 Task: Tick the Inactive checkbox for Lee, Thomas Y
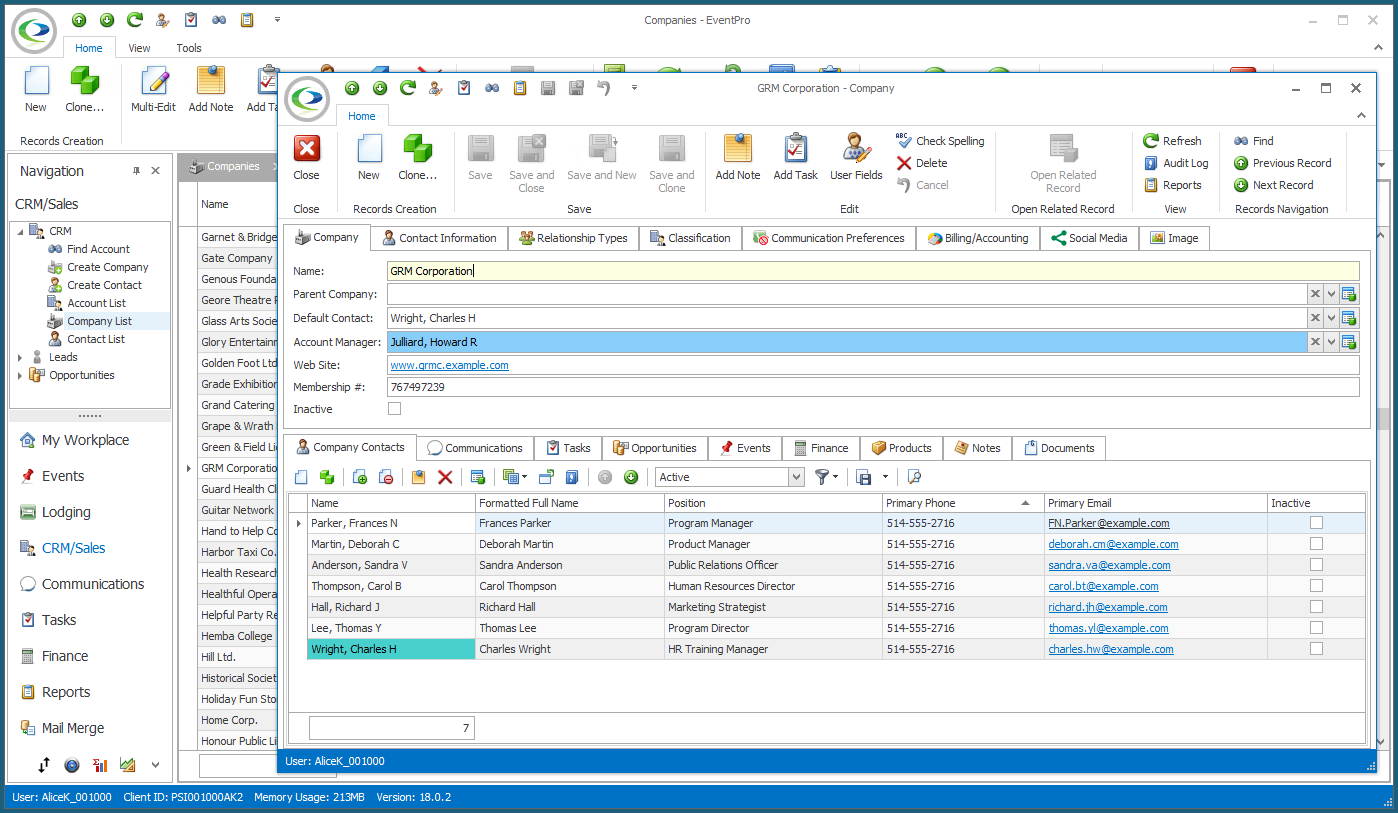coord(1316,628)
